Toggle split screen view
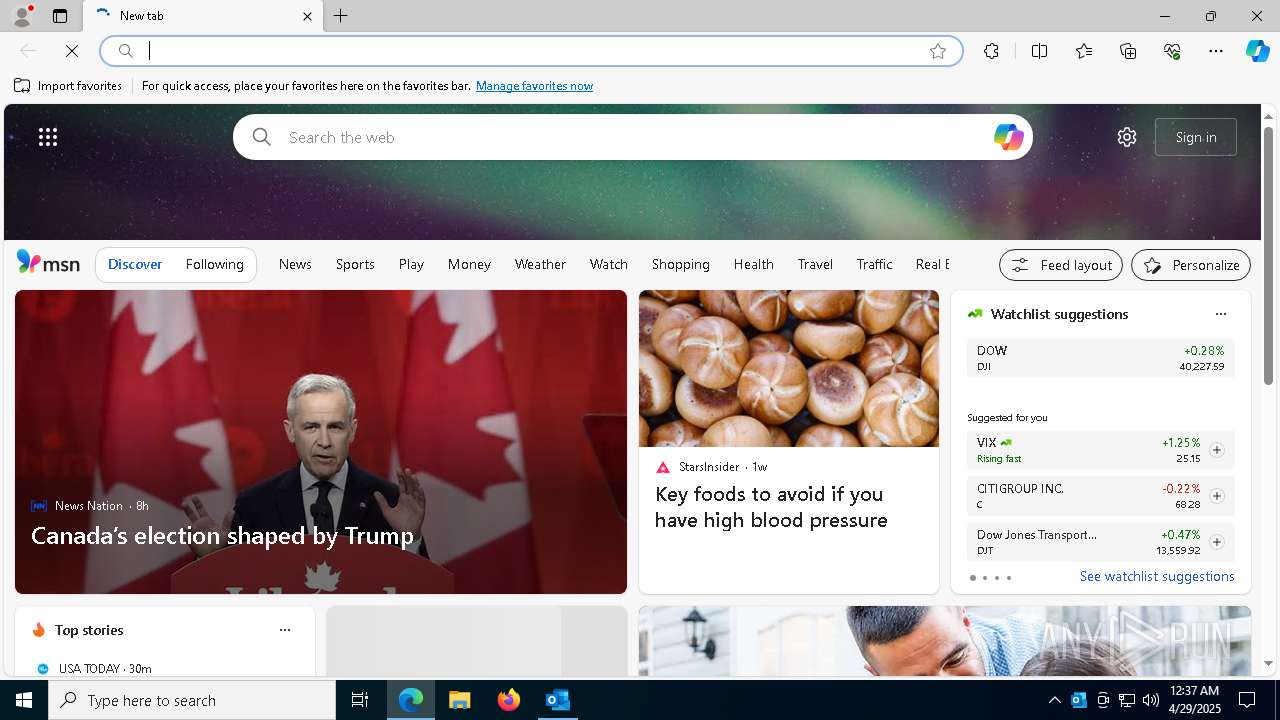The image size is (1280, 720). point(1039,51)
